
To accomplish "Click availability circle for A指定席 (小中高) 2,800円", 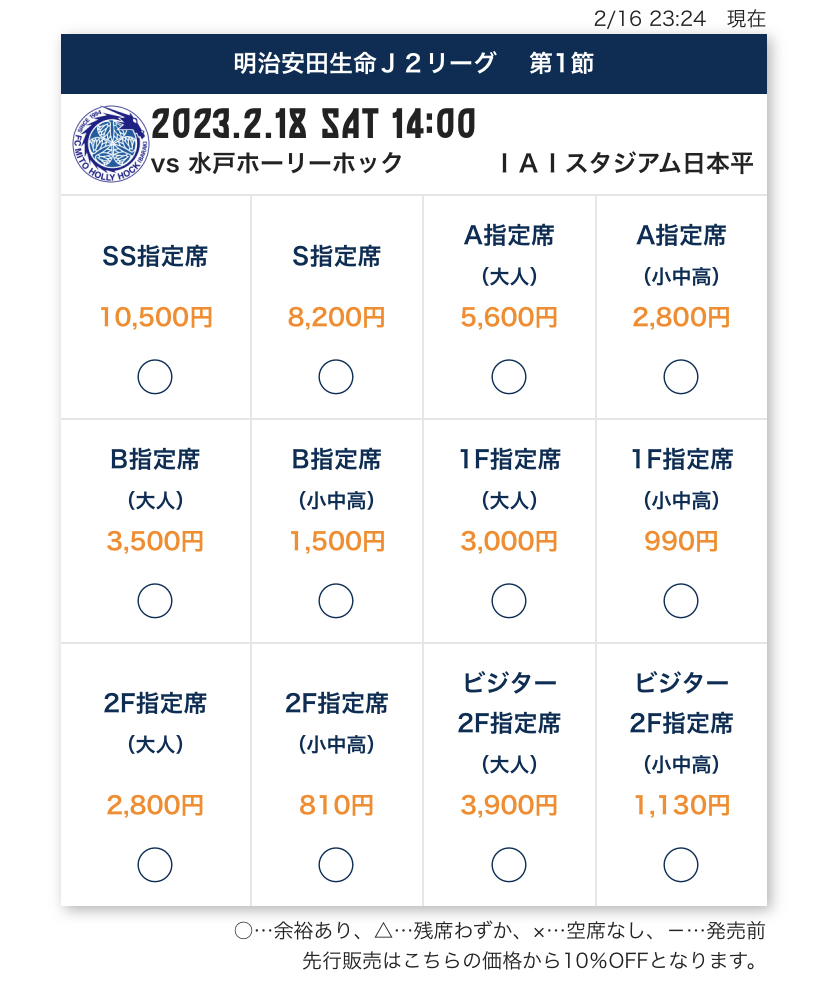I will click(681, 377).
